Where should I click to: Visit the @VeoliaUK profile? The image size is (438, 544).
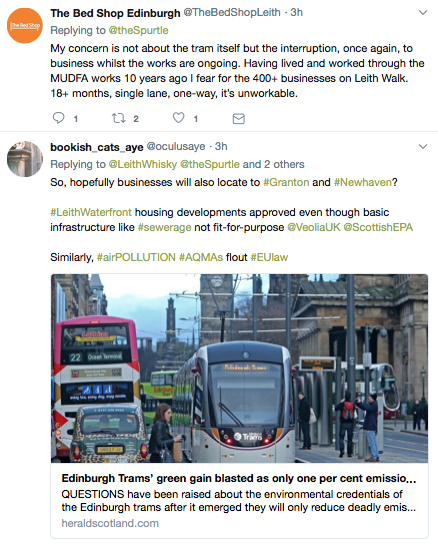tap(314, 227)
